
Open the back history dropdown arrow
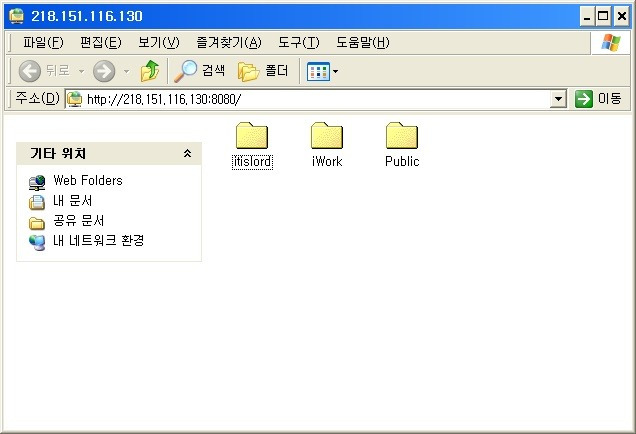tap(82, 71)
